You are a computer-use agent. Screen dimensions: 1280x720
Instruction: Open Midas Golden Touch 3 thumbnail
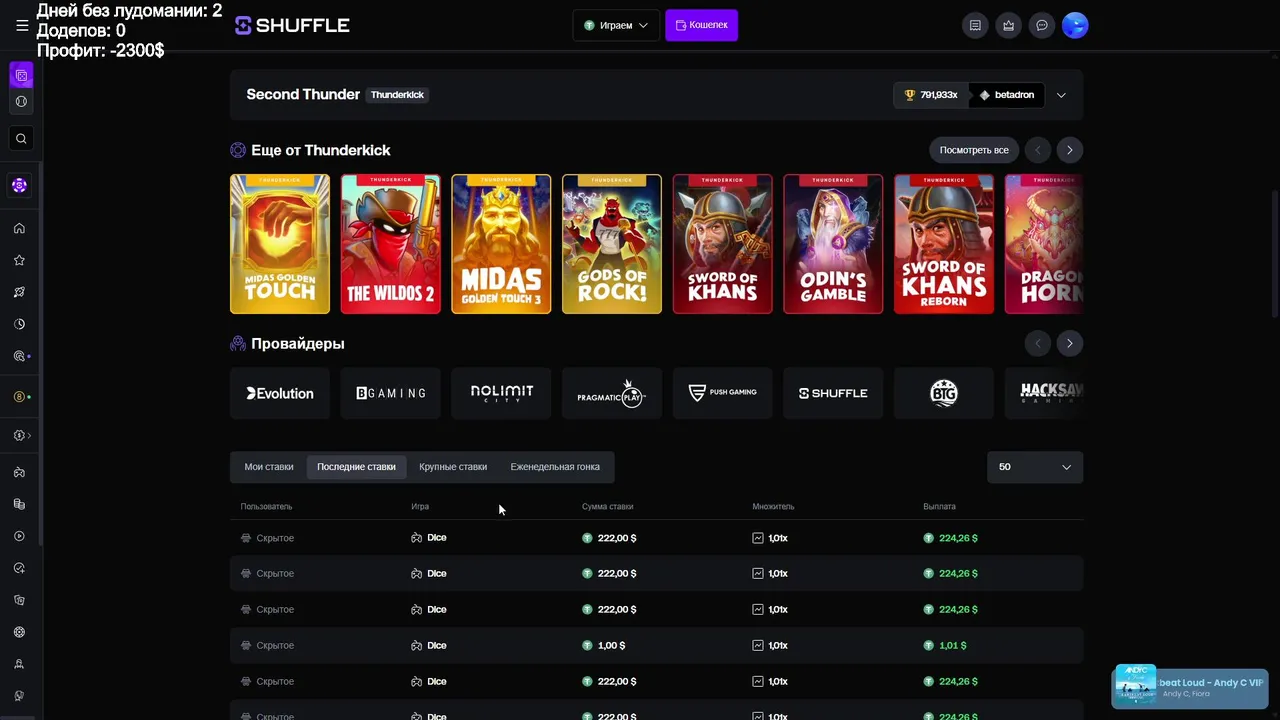pyautogui.click(x=501, y=244)
